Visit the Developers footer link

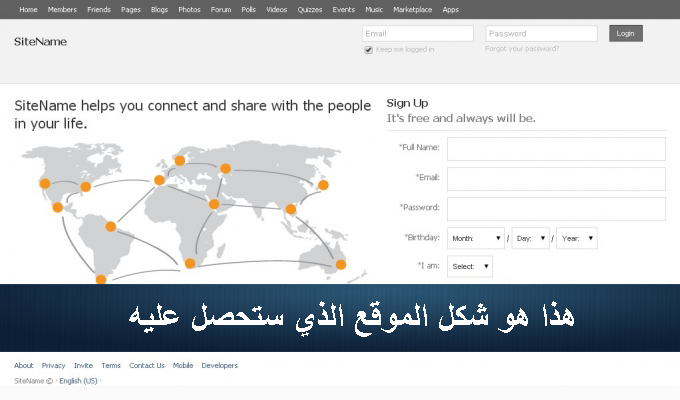click(219, 365)
